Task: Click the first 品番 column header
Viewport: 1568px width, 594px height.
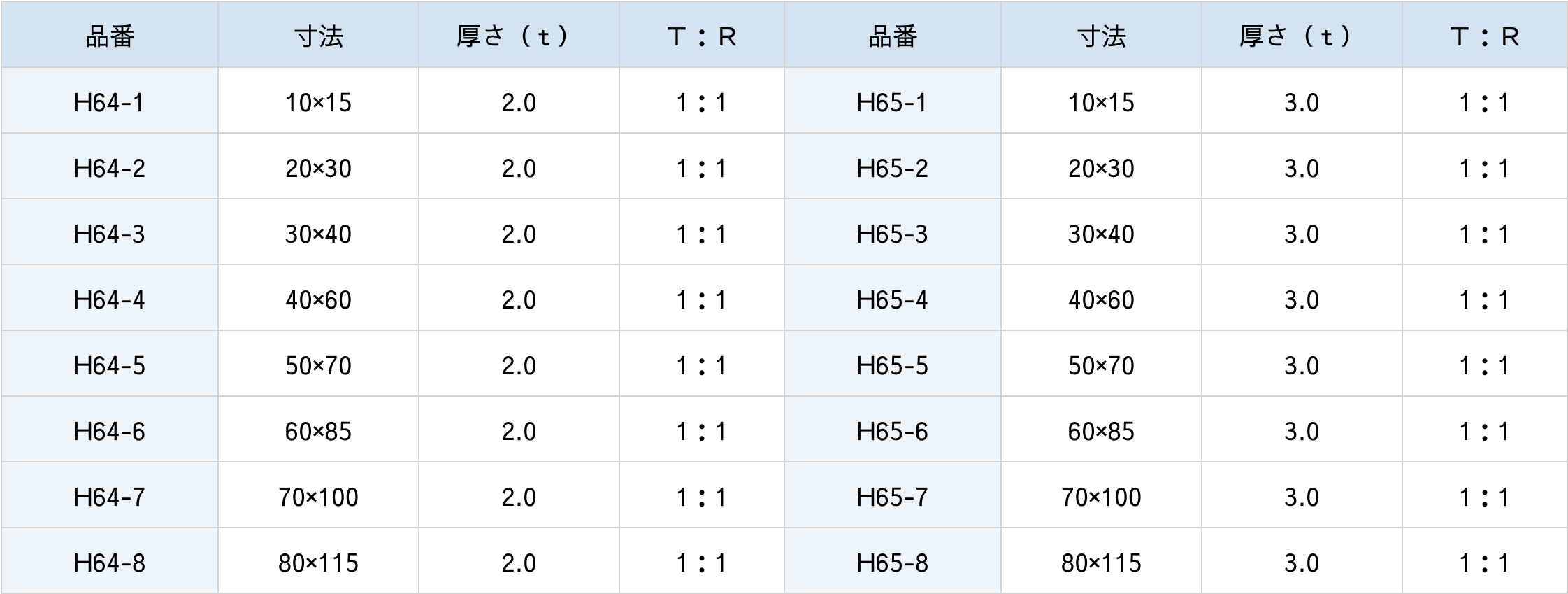Action: click(x=109, y=36)
